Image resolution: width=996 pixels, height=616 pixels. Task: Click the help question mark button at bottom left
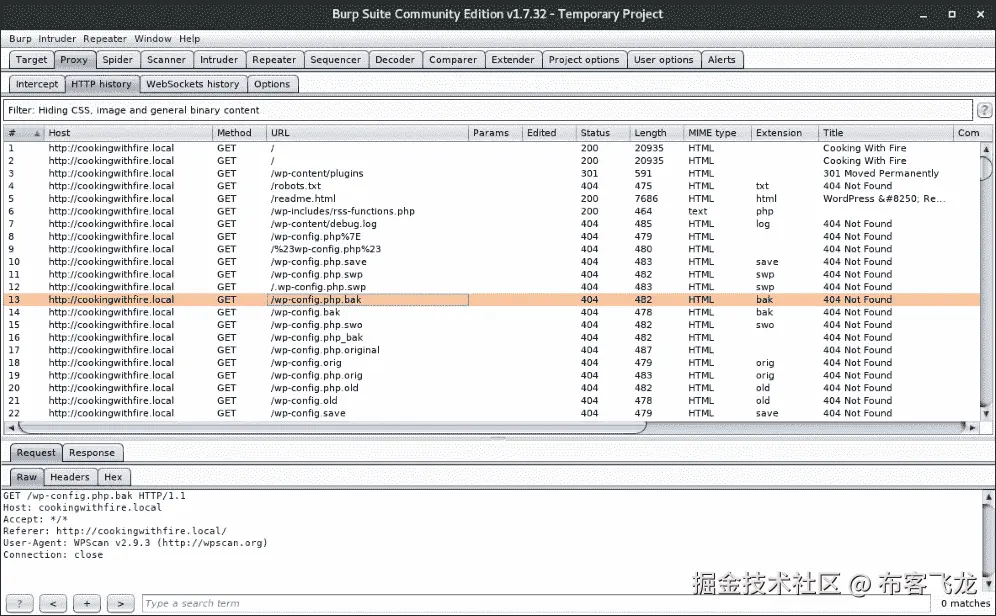(17, 603)
